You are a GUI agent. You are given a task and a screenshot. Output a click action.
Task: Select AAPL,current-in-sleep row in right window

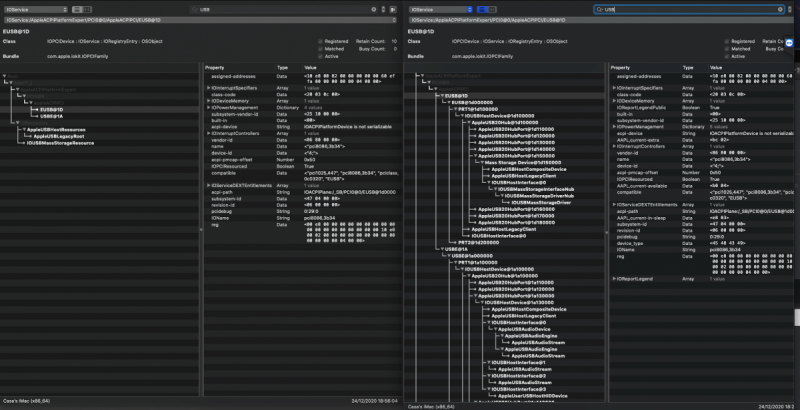pos(702,218)
